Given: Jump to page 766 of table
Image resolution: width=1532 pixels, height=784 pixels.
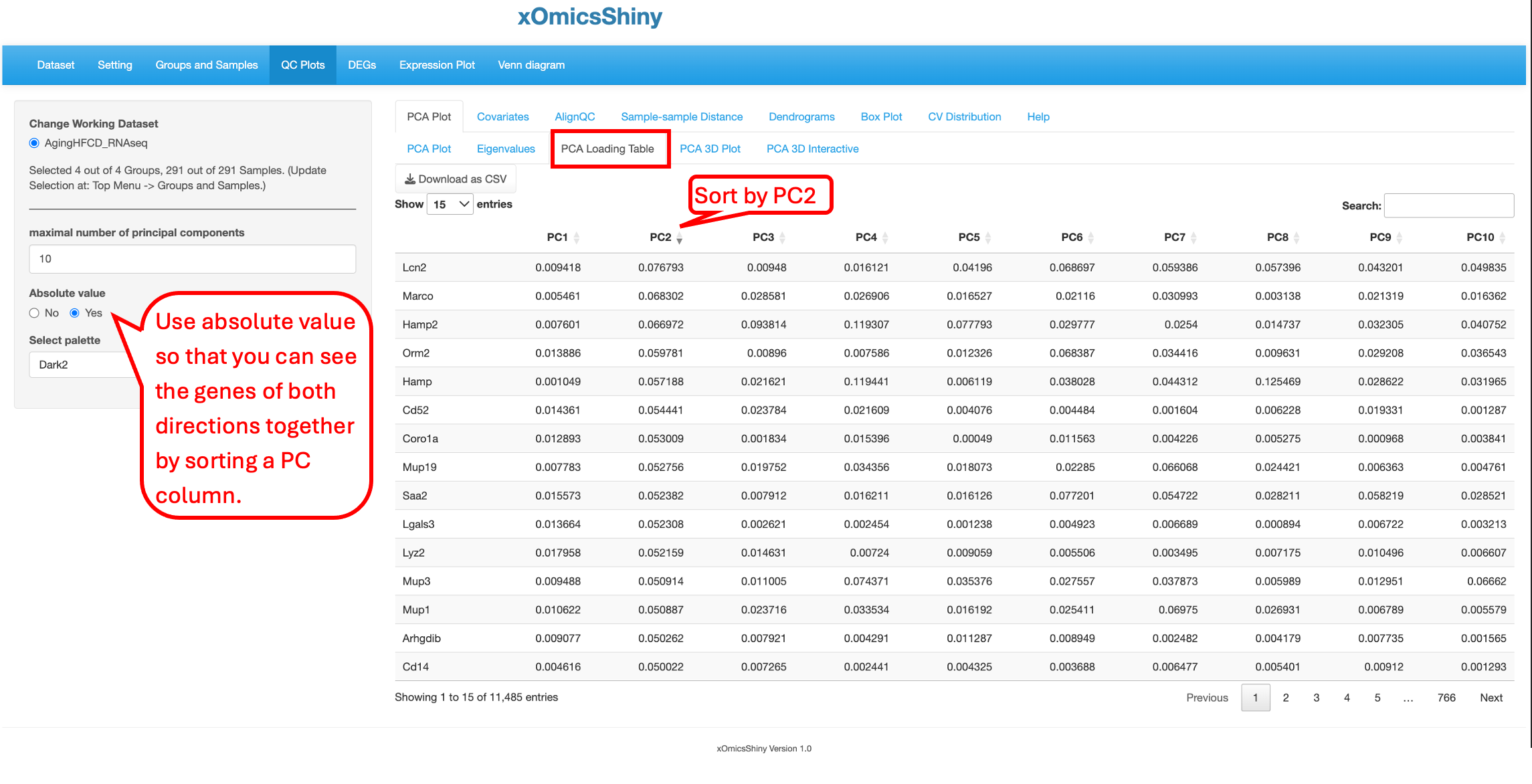Looking at the screenshot, I should pos(1446,698).
